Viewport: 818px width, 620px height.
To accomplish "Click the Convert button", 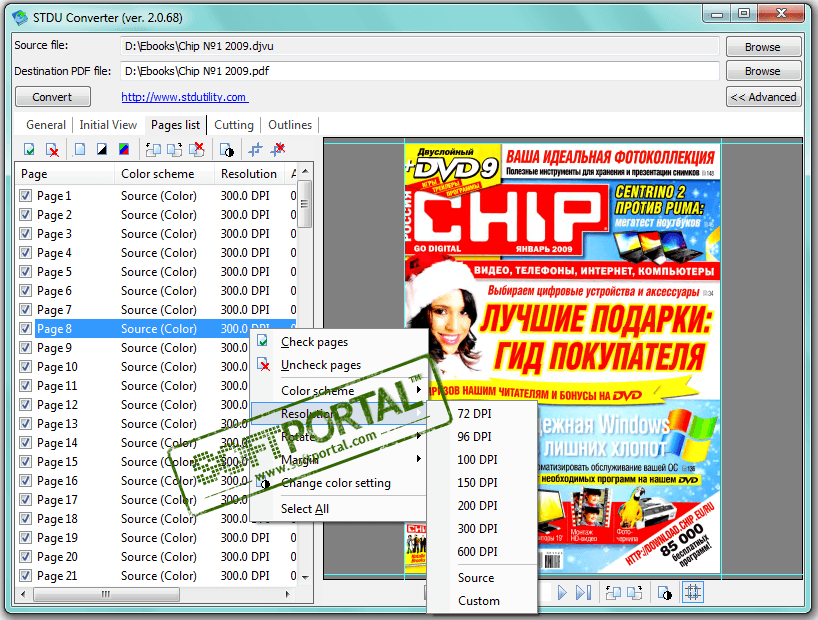I will 53,97.
